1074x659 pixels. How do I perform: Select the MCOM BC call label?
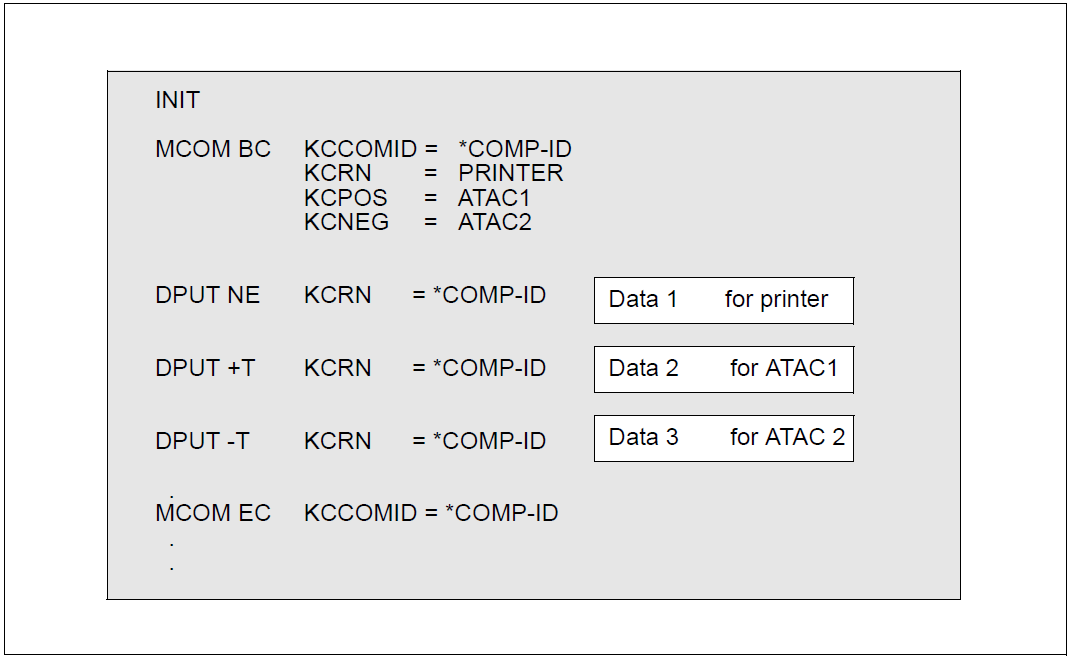point(213,149)
